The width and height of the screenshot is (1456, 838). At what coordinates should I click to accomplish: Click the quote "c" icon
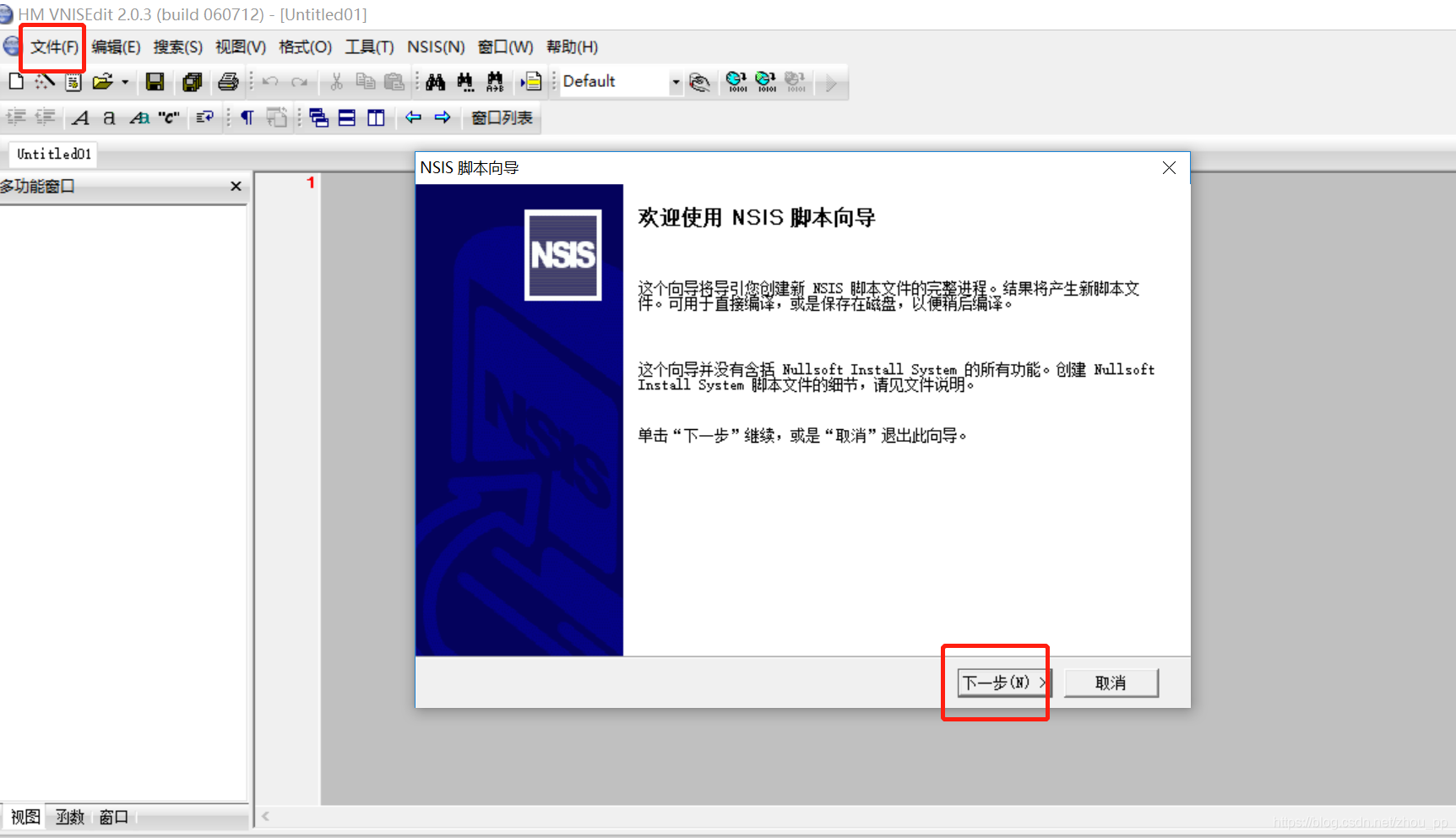coord(169,117)
